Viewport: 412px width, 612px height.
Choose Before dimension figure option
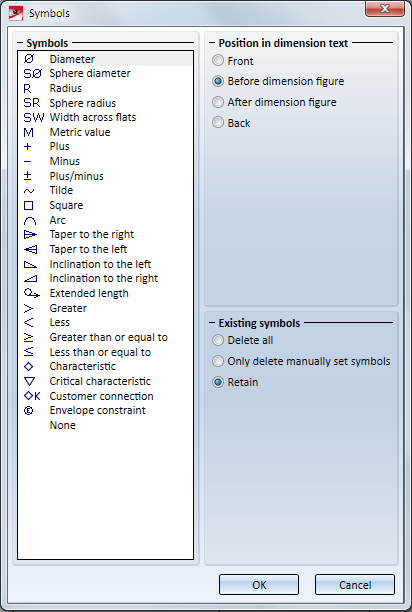pos(278,81)
